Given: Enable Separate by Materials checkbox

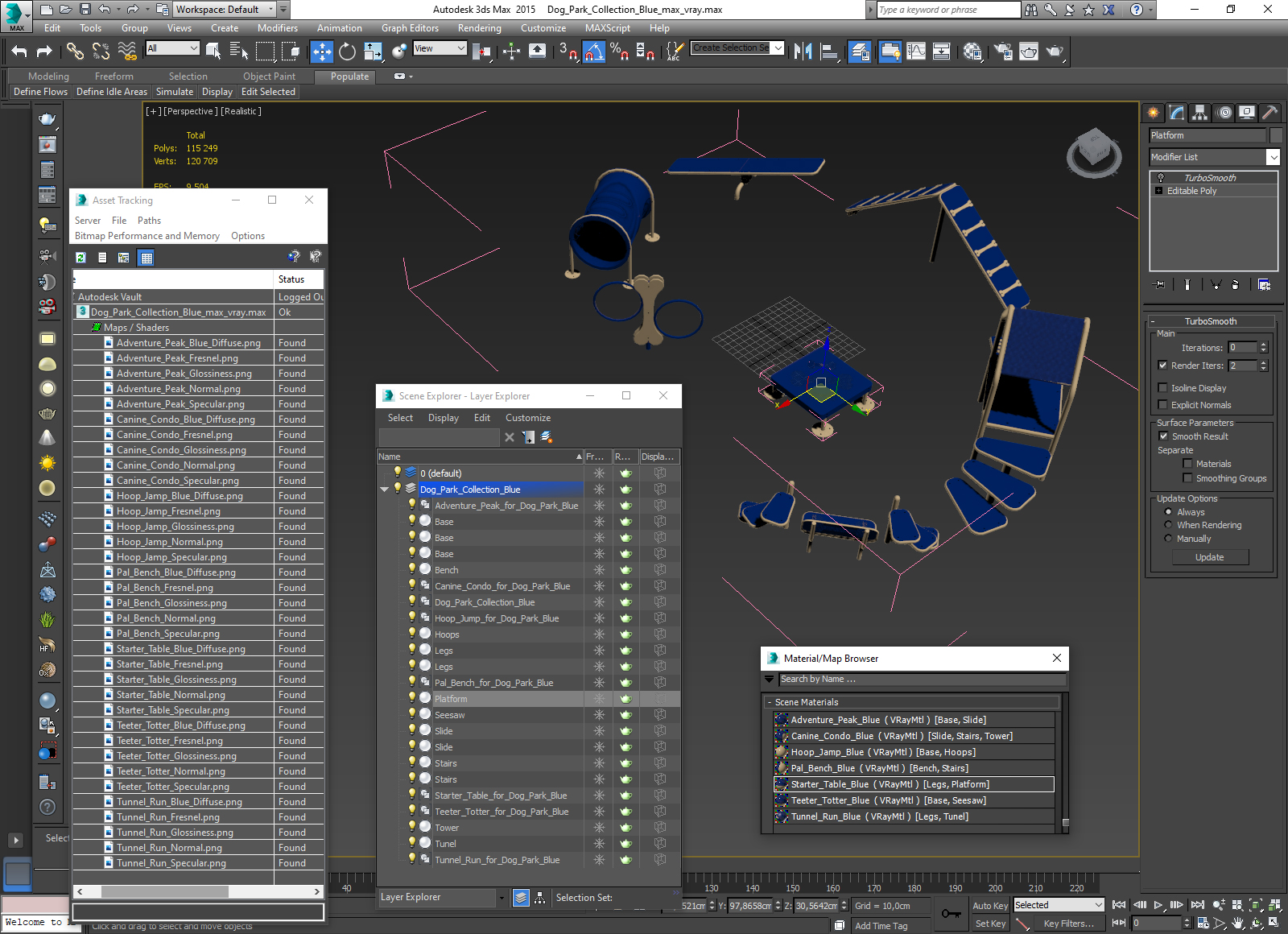Looking at the screenshot, I should click(1187, 463).
